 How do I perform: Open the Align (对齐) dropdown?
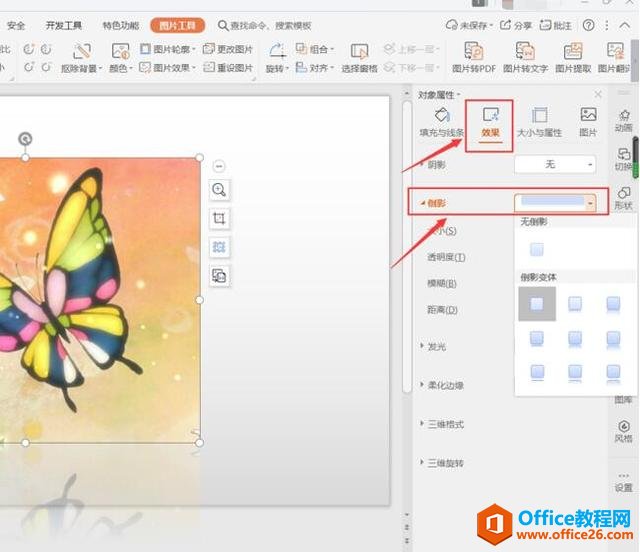click(x=315, y=67)
